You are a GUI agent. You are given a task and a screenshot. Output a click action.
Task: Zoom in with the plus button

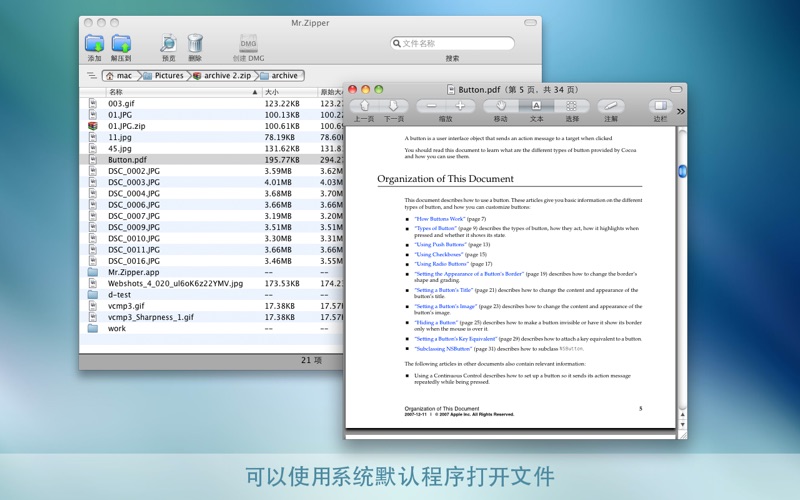[460, 106]
